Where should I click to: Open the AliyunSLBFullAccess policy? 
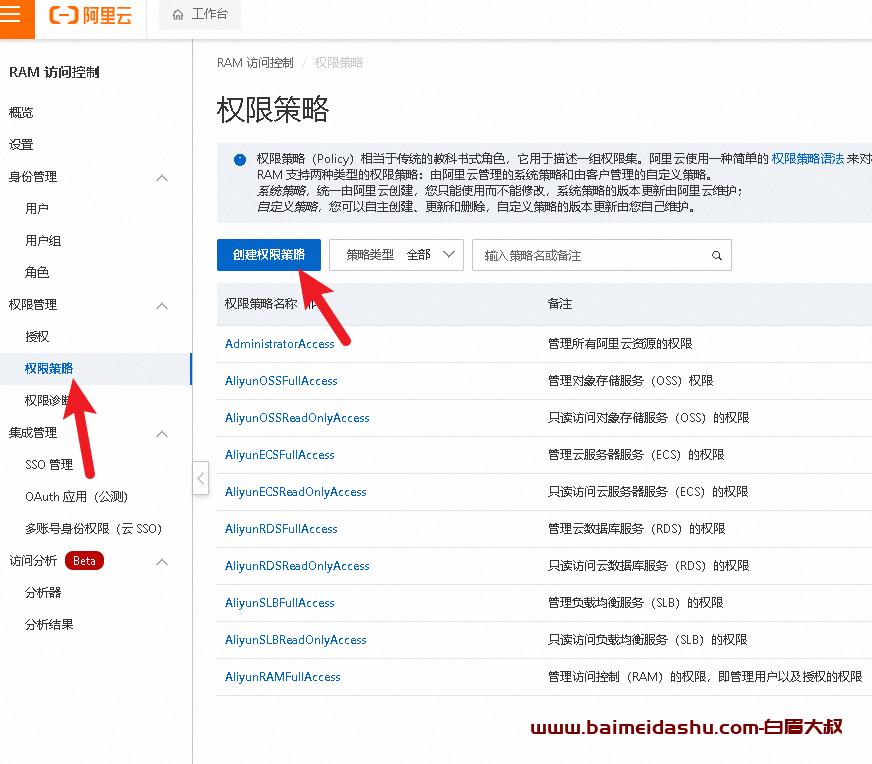point(279,603)
